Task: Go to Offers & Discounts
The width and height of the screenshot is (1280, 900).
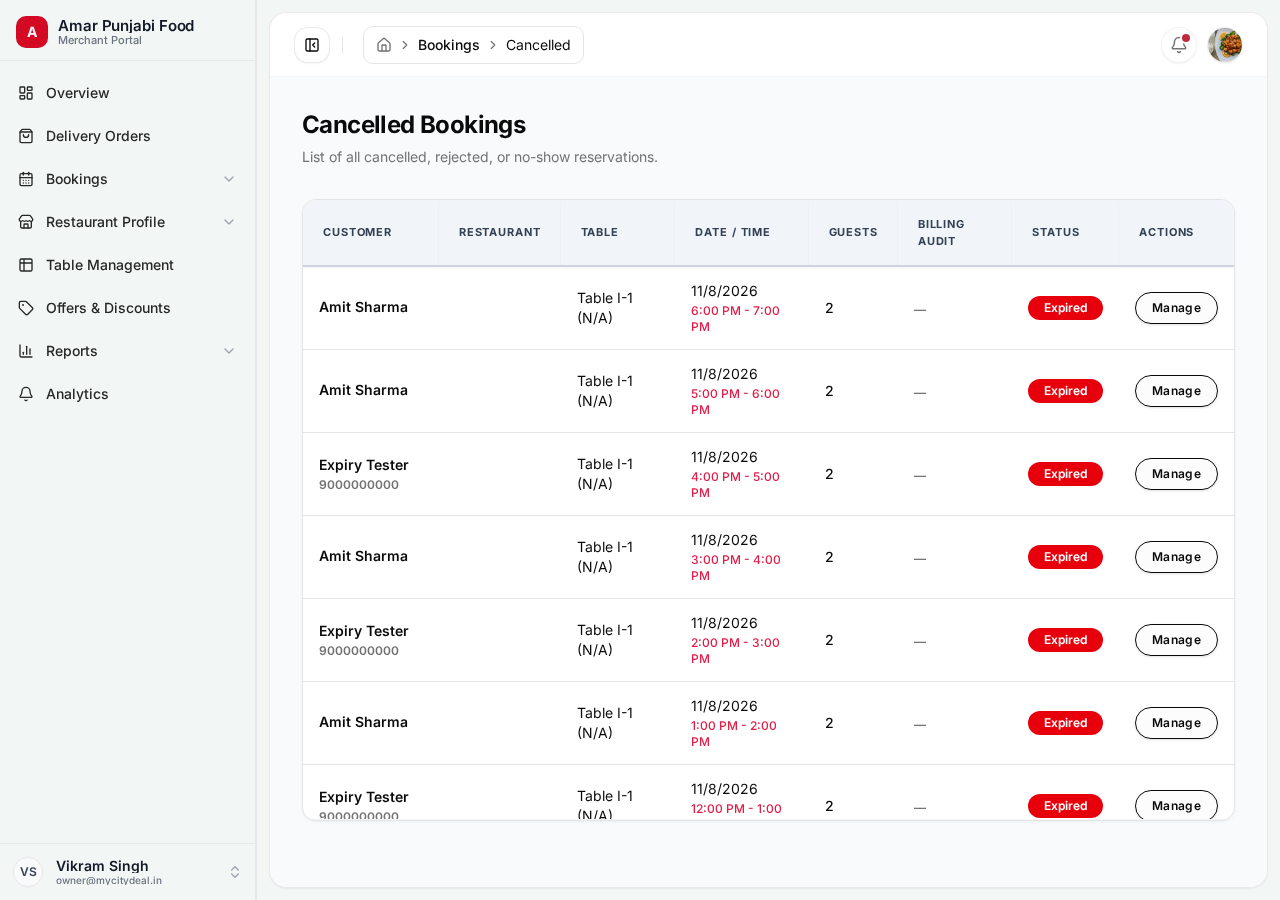Action: pos(128,308)
